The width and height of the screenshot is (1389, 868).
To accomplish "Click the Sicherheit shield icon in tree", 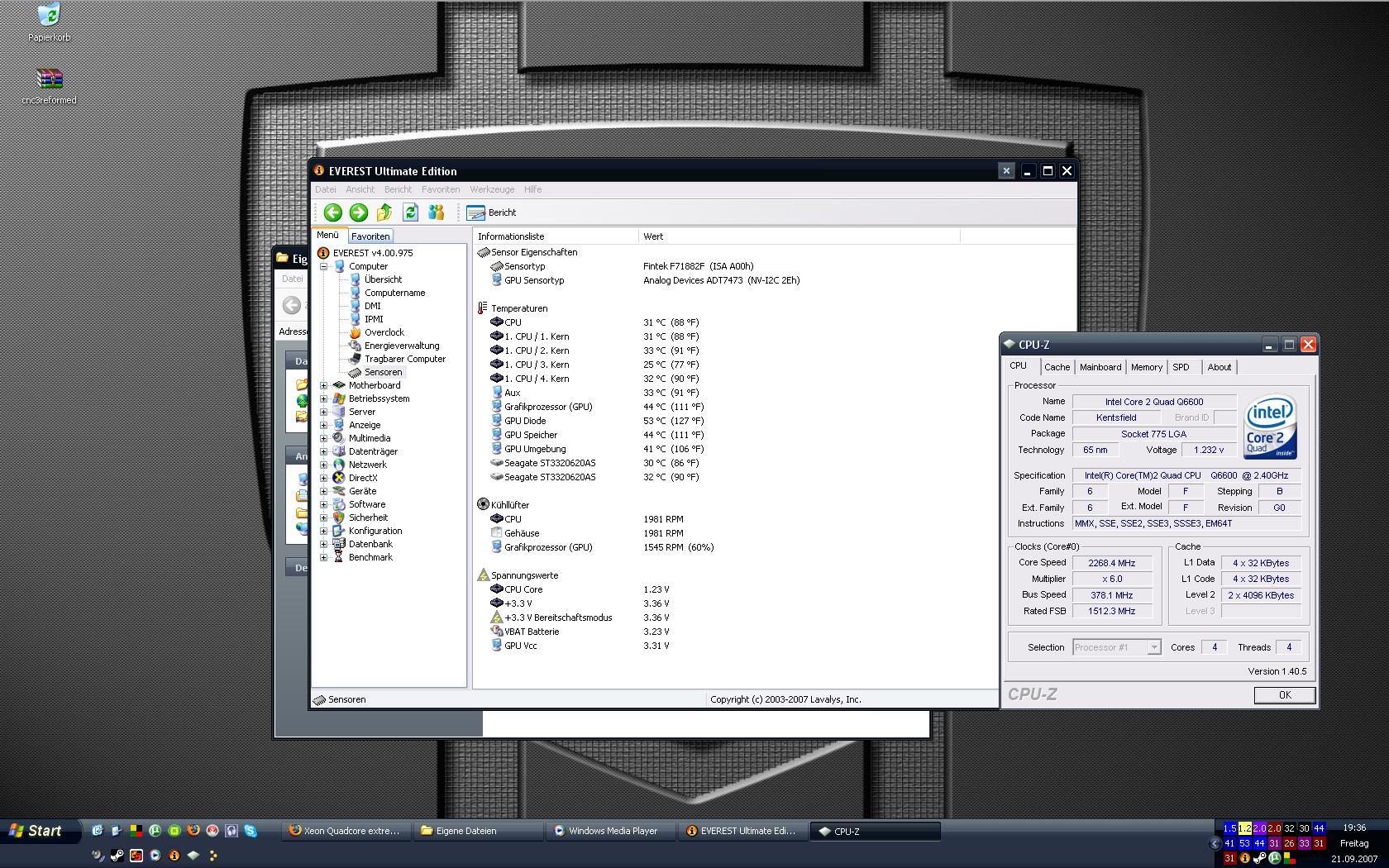I will click(338, 517).
